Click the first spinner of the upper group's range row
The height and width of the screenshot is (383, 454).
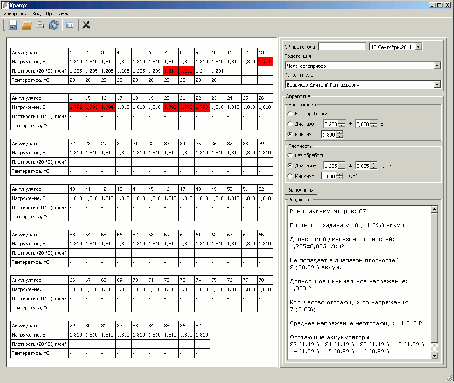(x=334, y=124)
